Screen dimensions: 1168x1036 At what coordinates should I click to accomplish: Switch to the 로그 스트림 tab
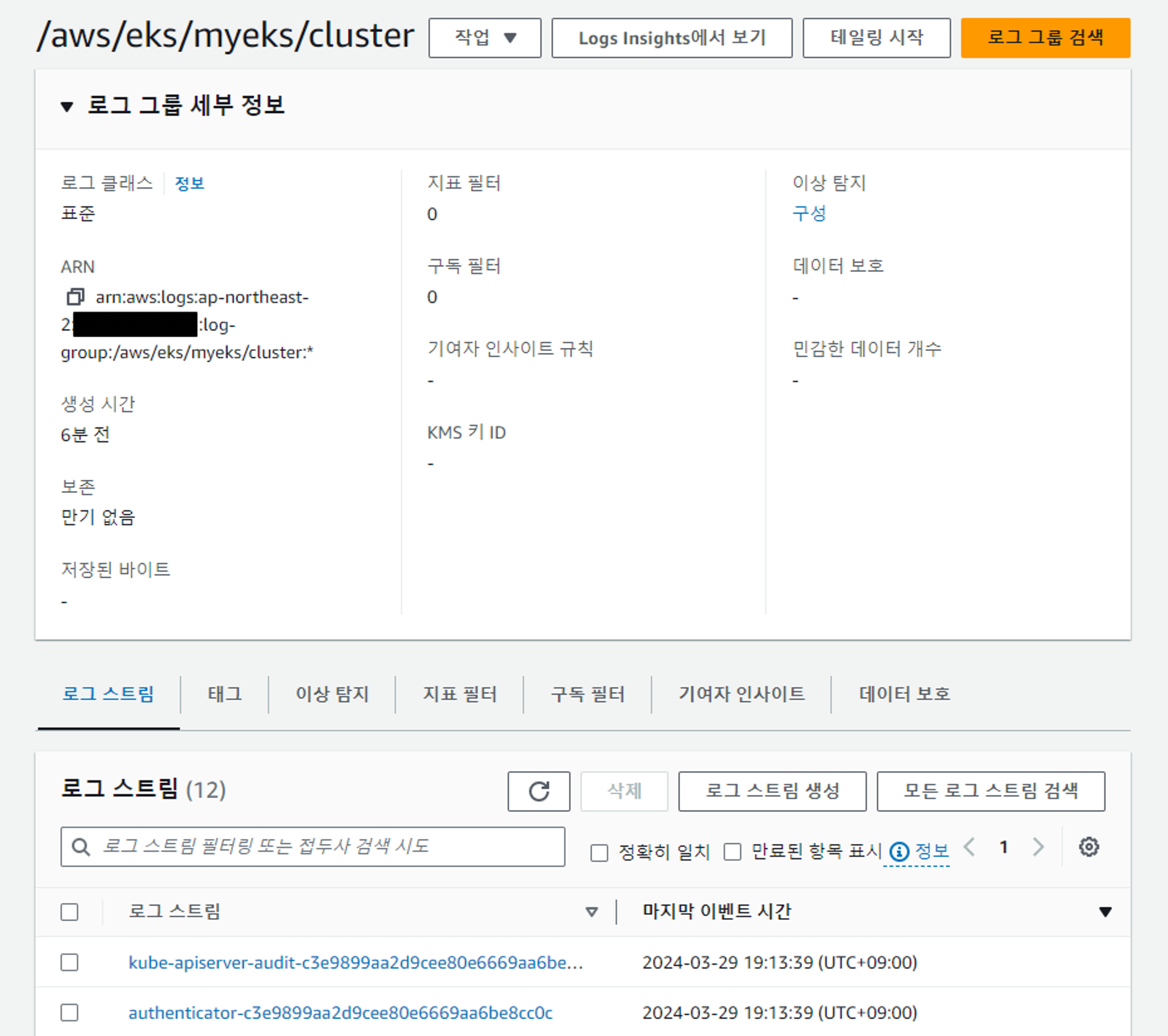coord(108,694)
